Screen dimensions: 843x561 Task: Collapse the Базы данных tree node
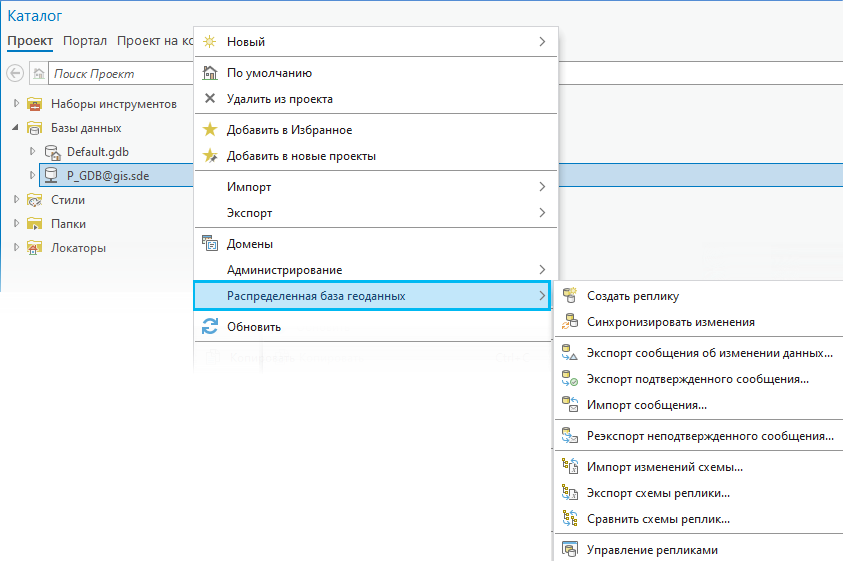16,127
